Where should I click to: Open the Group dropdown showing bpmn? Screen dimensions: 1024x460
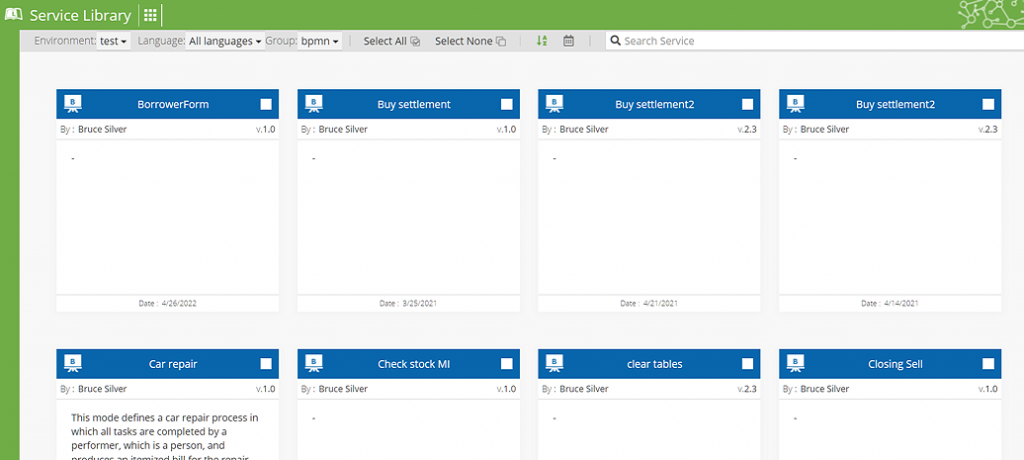point(320,41)
